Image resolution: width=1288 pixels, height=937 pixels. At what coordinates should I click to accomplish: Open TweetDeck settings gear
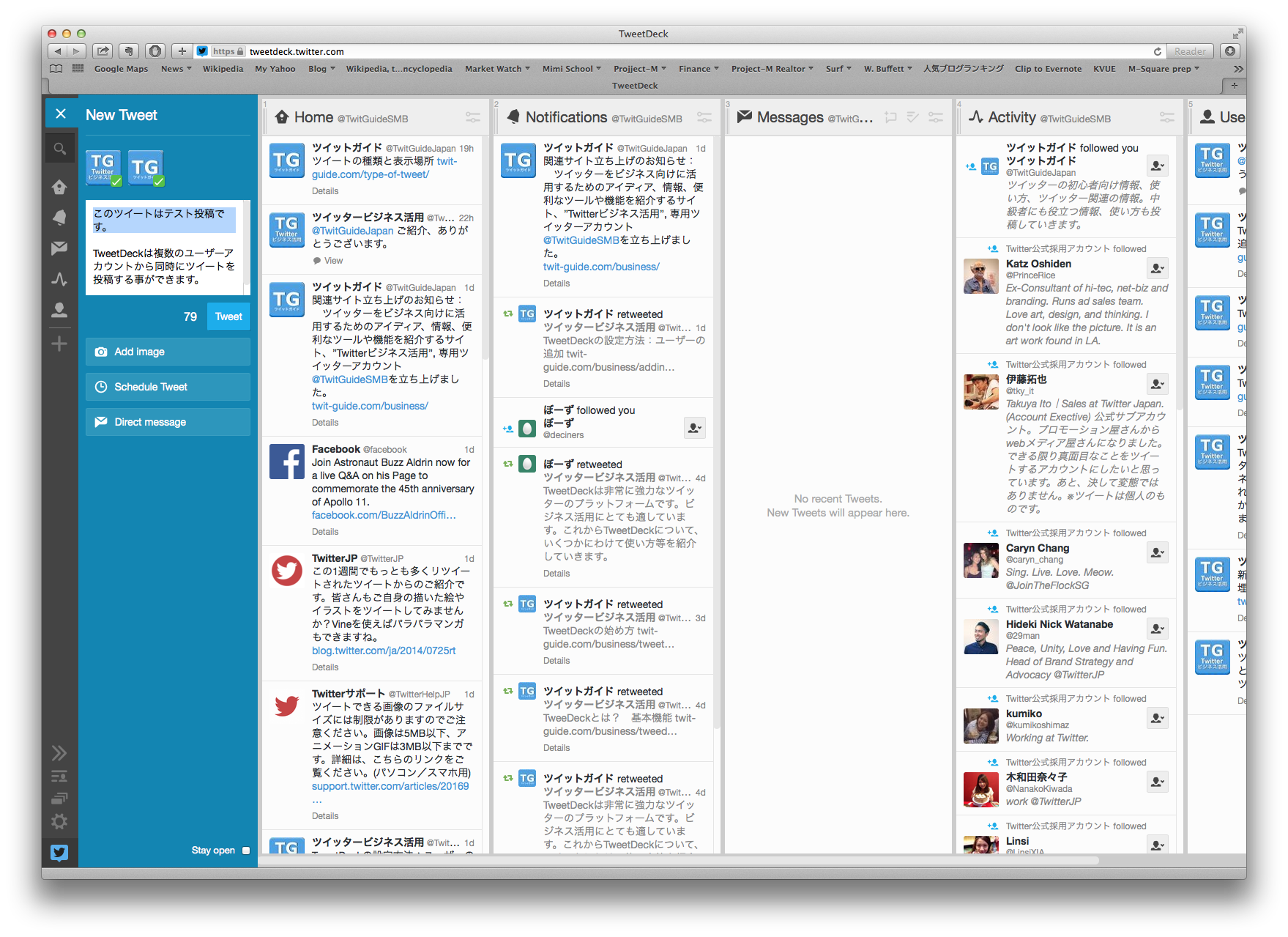point(60,822)
